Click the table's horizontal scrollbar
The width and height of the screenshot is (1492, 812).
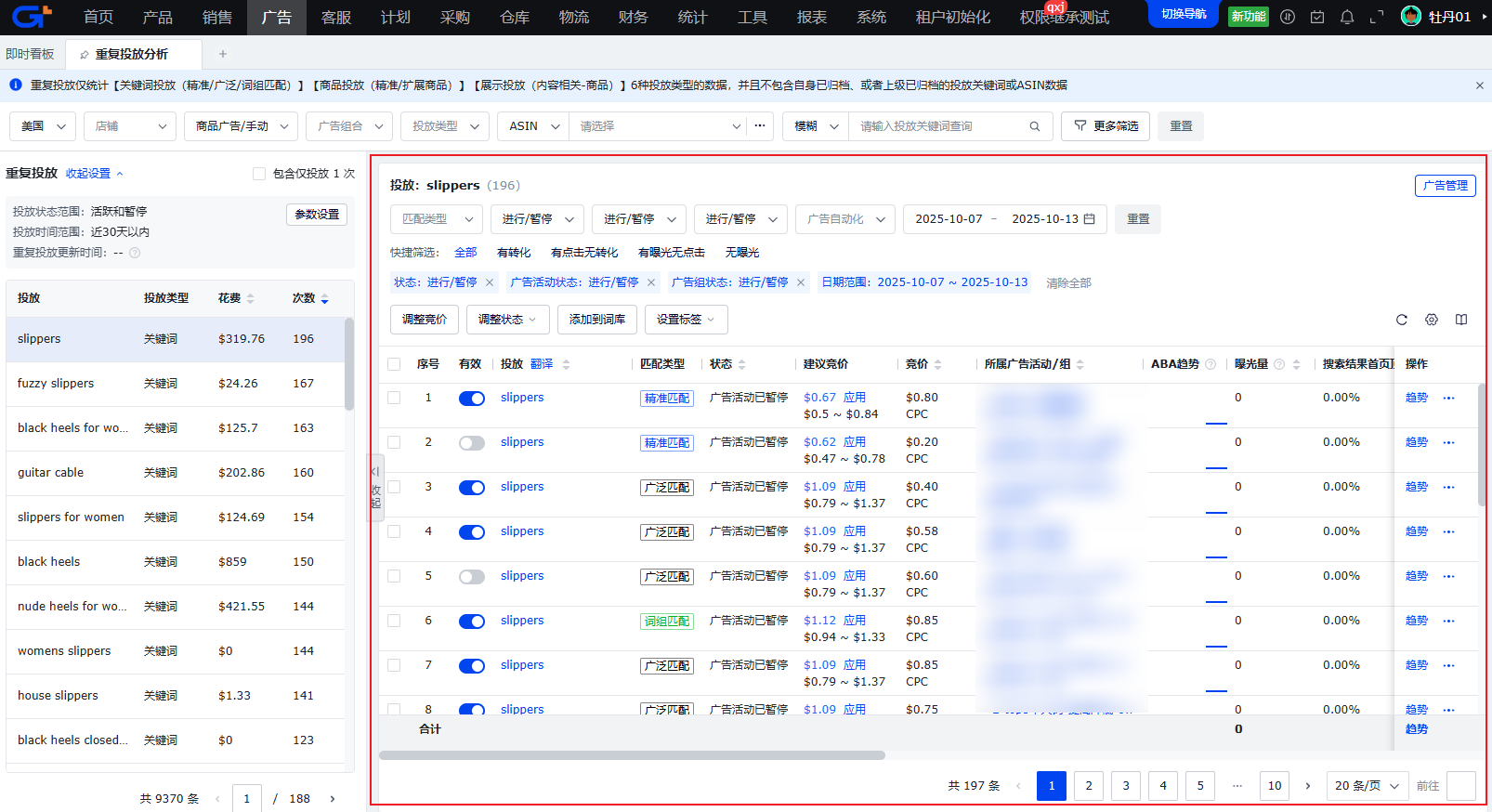[x=632, y=755]
